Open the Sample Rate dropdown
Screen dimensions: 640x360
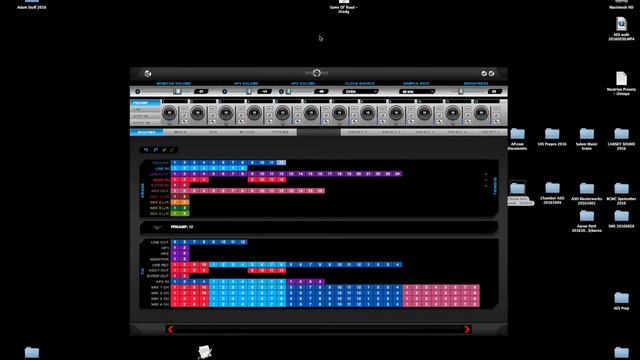(417, 91)
